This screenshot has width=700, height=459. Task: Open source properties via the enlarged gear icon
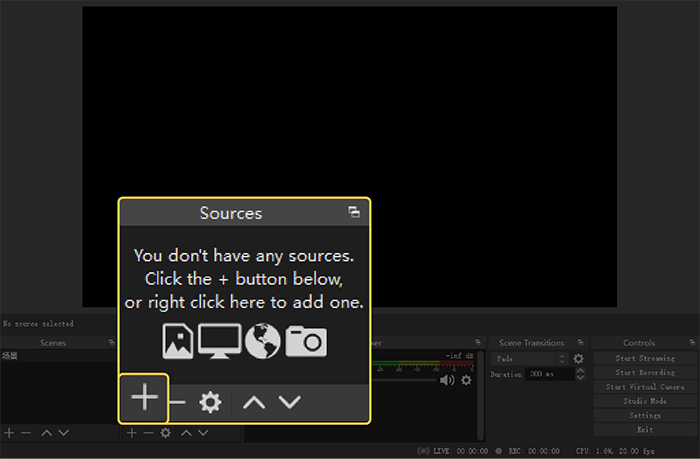(x=210, y=402)
